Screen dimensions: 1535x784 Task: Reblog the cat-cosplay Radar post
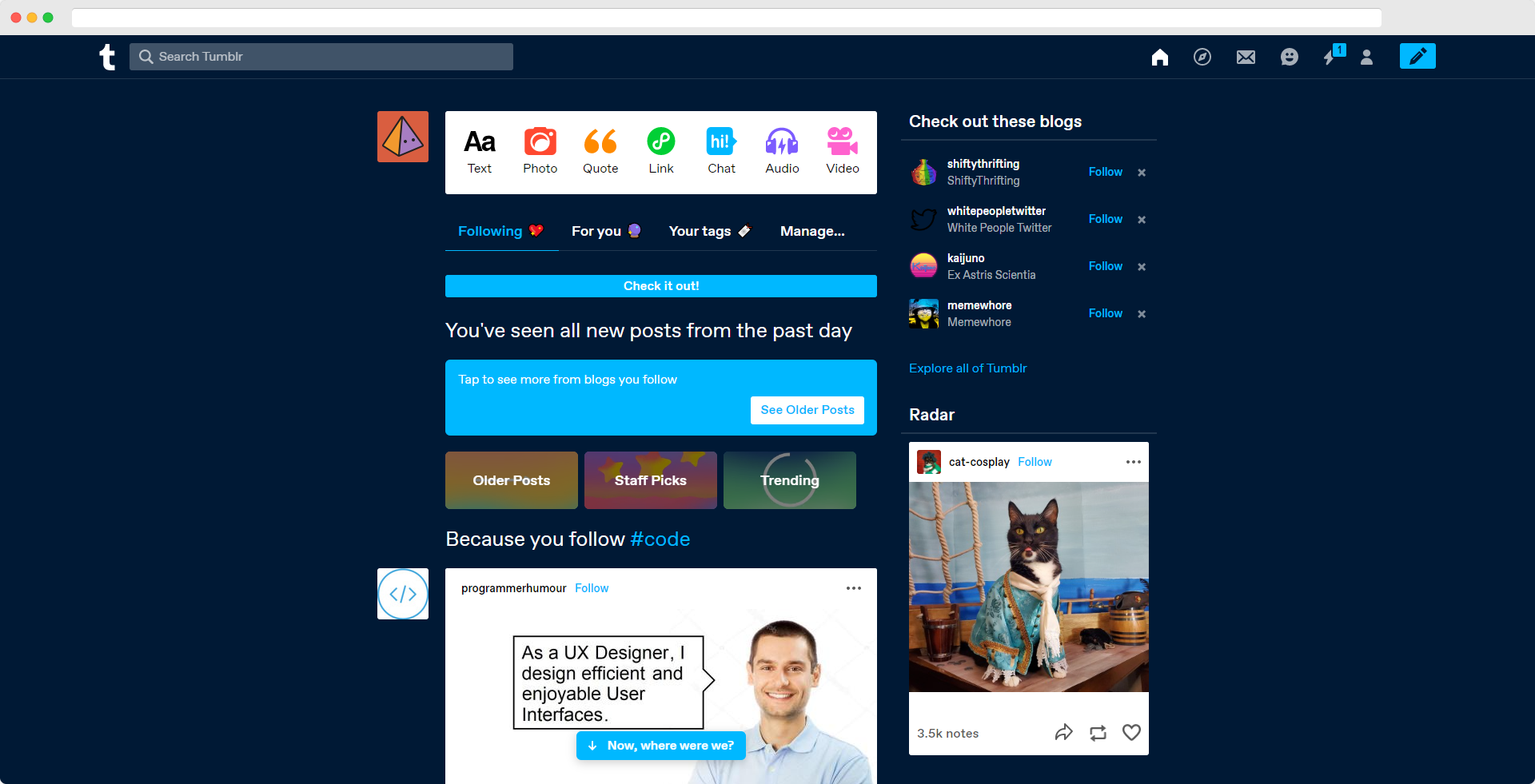click(1098, 733)
